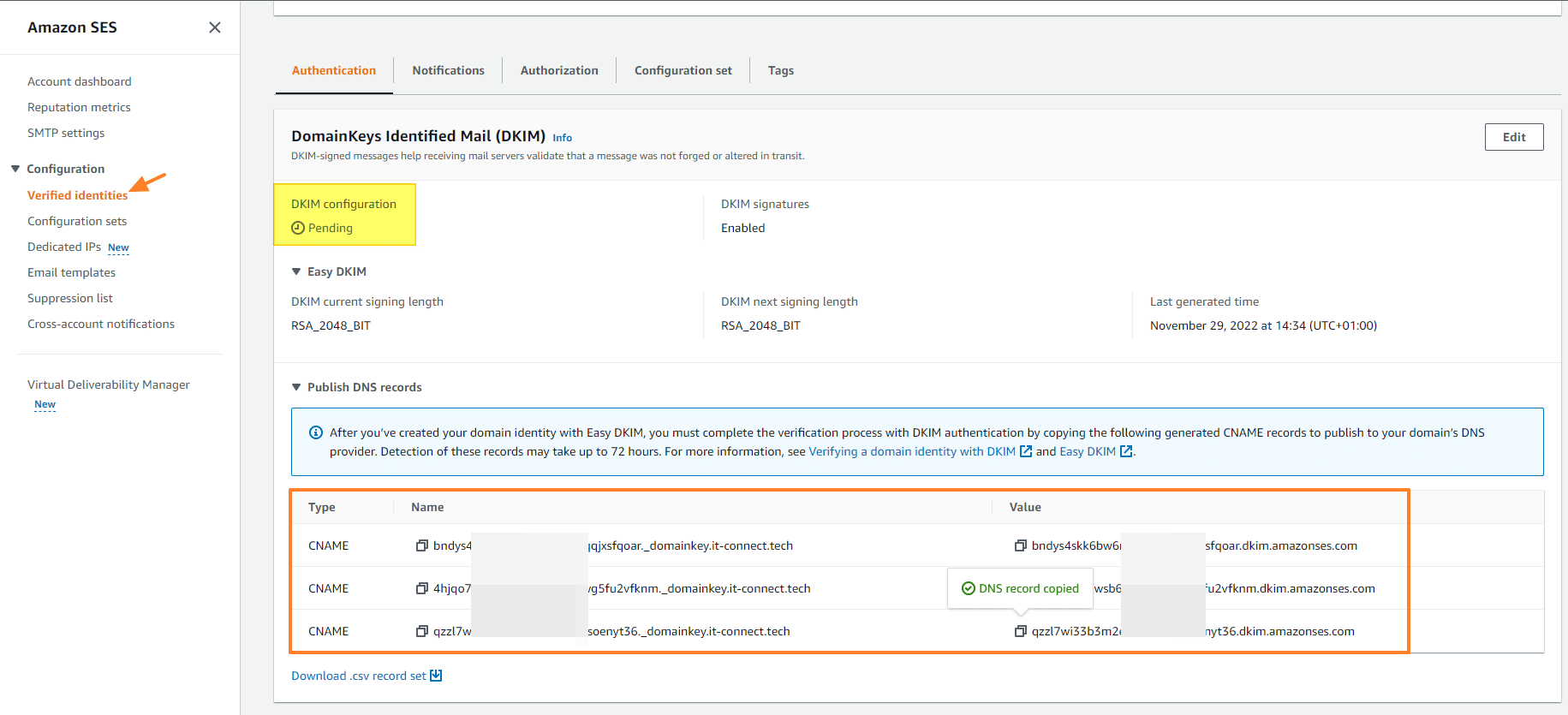The width and height of the screenshot is (1568, 715).
Task: Copy the first CNAME value bndys4skk6bw
Action: 1020,545
